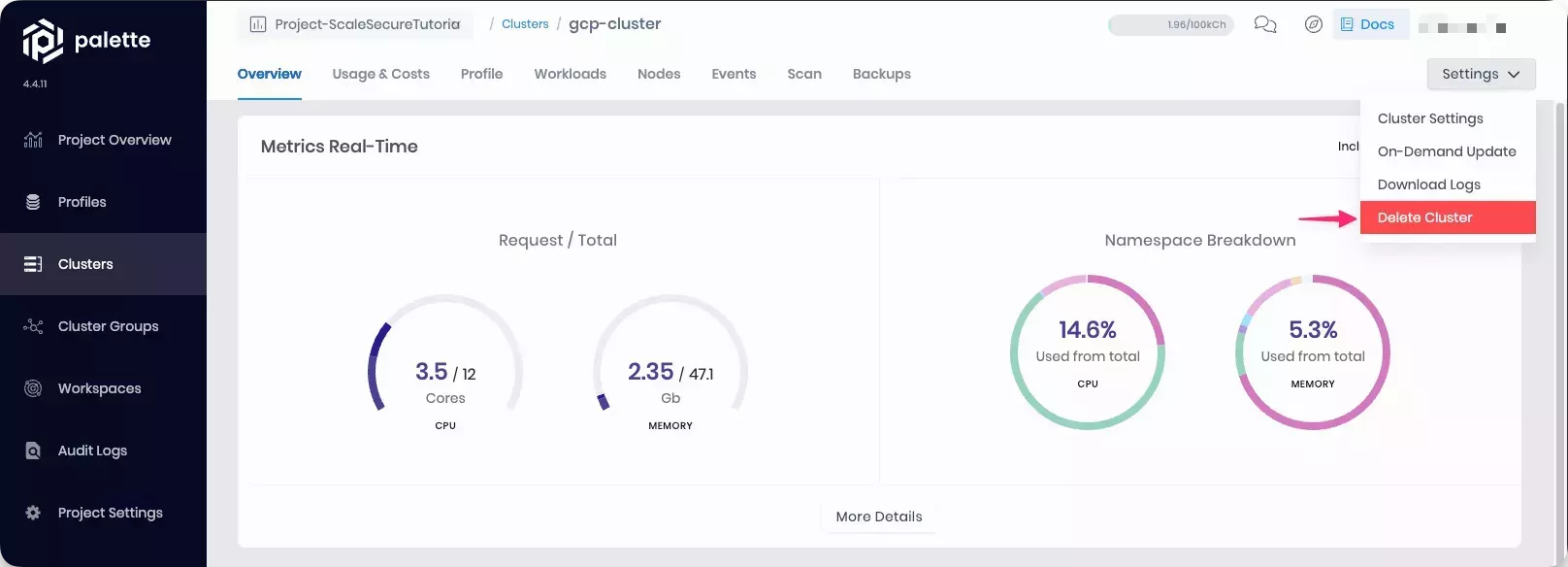
Task: Click the More Details button
Action: pyautogui.click(x=879, y=517)
